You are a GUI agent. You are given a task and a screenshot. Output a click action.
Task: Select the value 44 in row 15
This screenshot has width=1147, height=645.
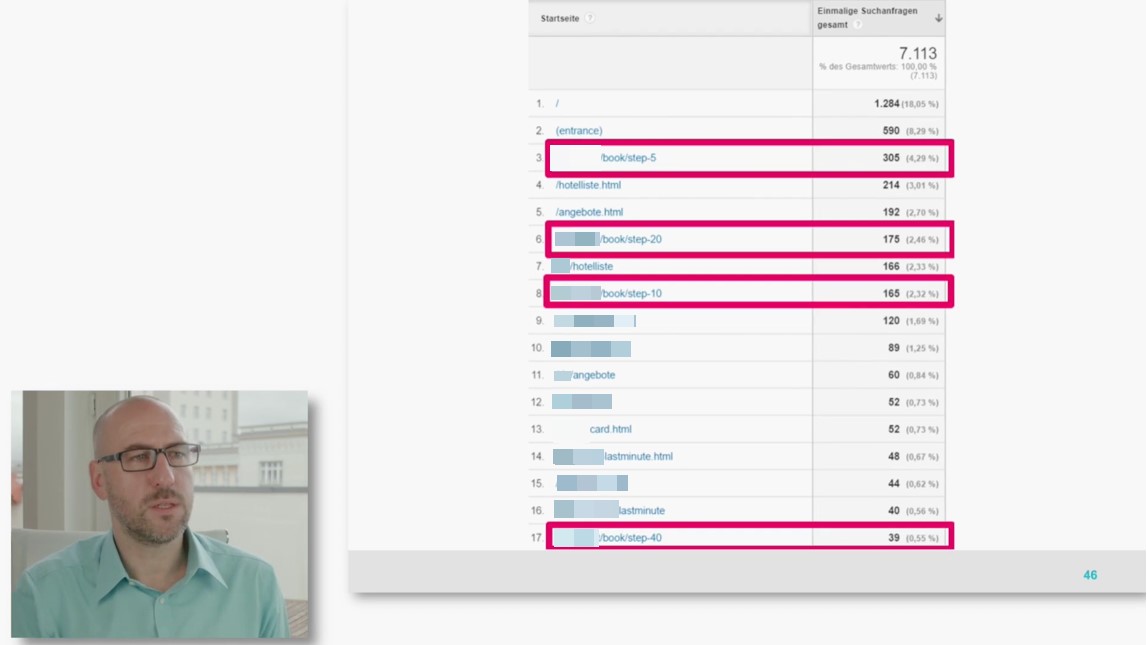coord(894,483)
